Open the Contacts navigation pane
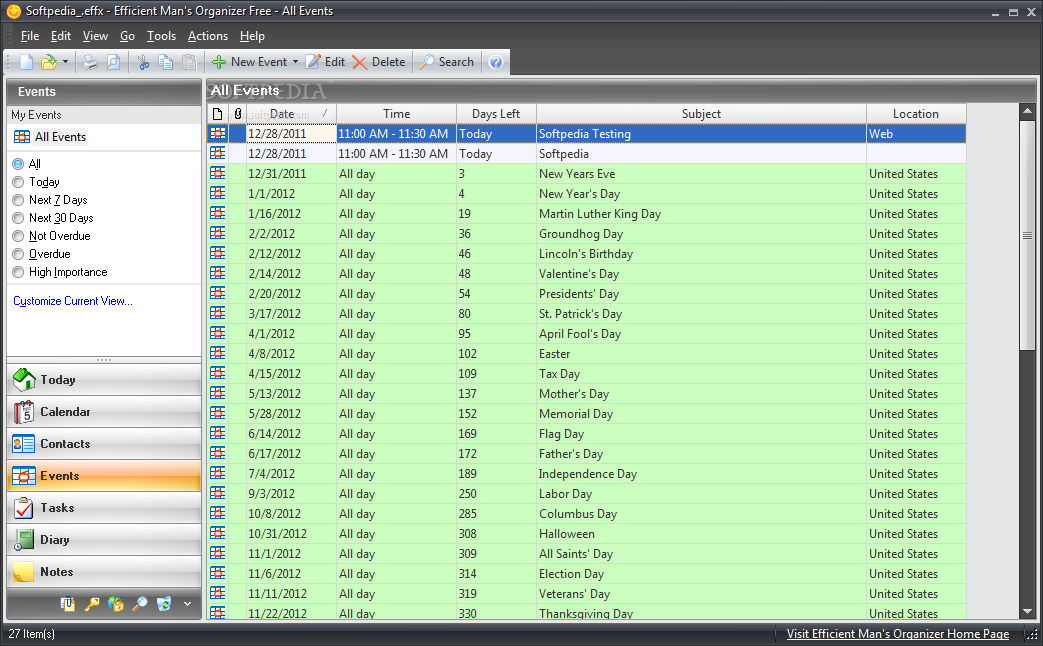Image resolution: width=1043 pixels, height=646 pixels. (104, 444)
